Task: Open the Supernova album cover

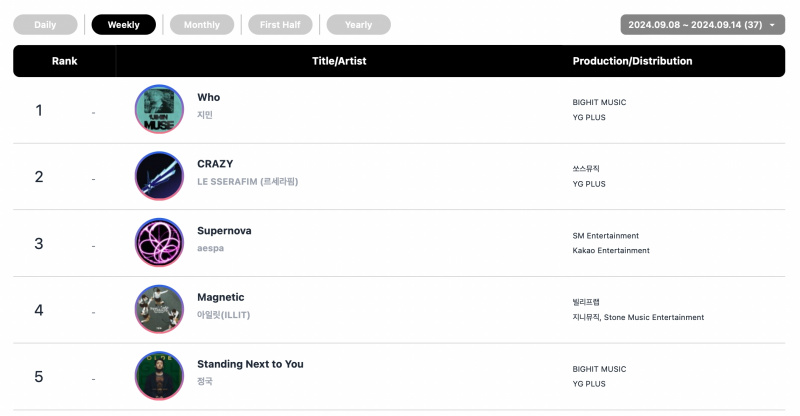Action: pyautogui.click(x=159, y=242)
